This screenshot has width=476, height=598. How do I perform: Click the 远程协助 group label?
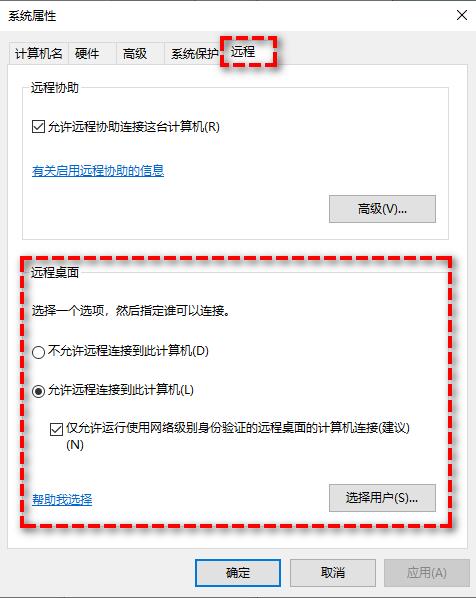point(55,88)
